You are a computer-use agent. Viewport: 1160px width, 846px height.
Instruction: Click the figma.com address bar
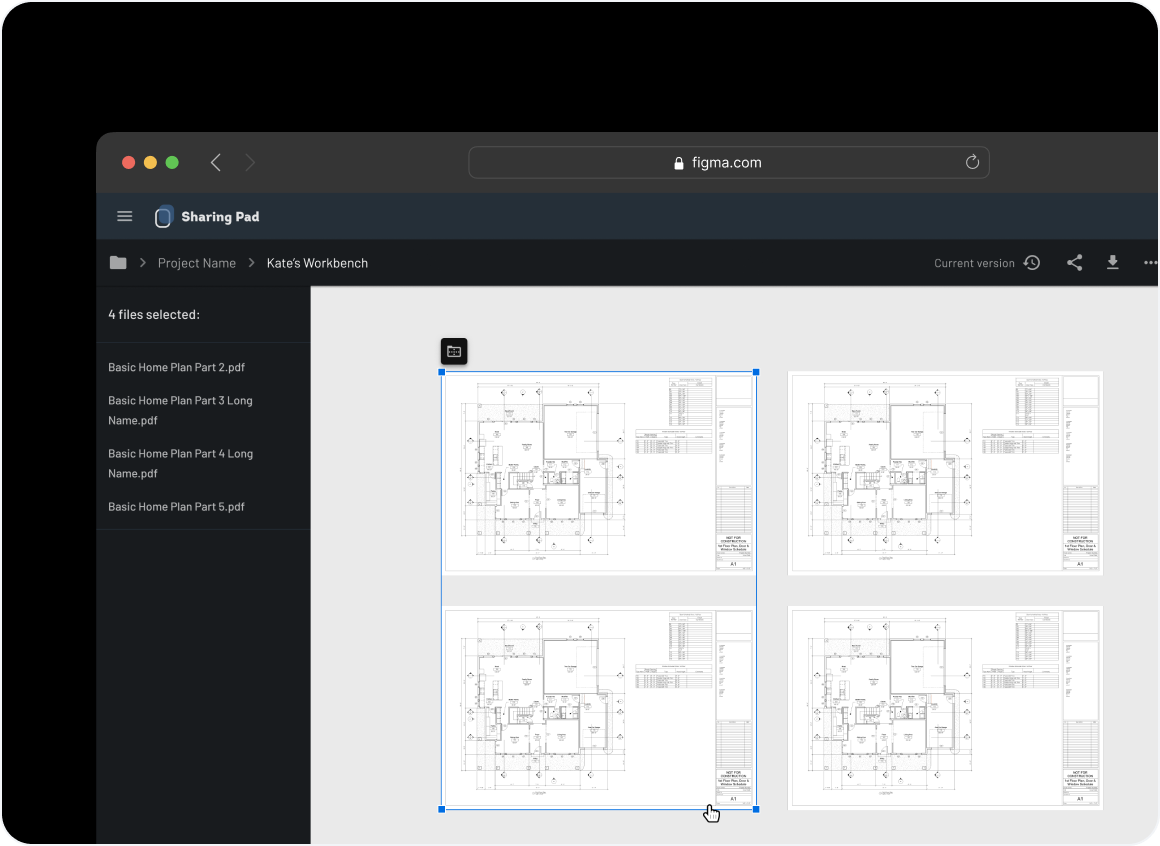729,162
